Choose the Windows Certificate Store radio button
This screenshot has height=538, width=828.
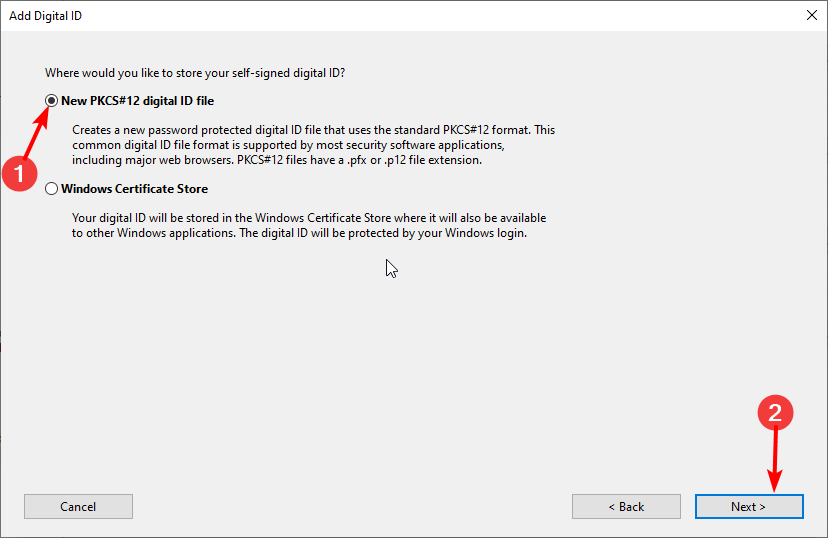click(51, 188)
